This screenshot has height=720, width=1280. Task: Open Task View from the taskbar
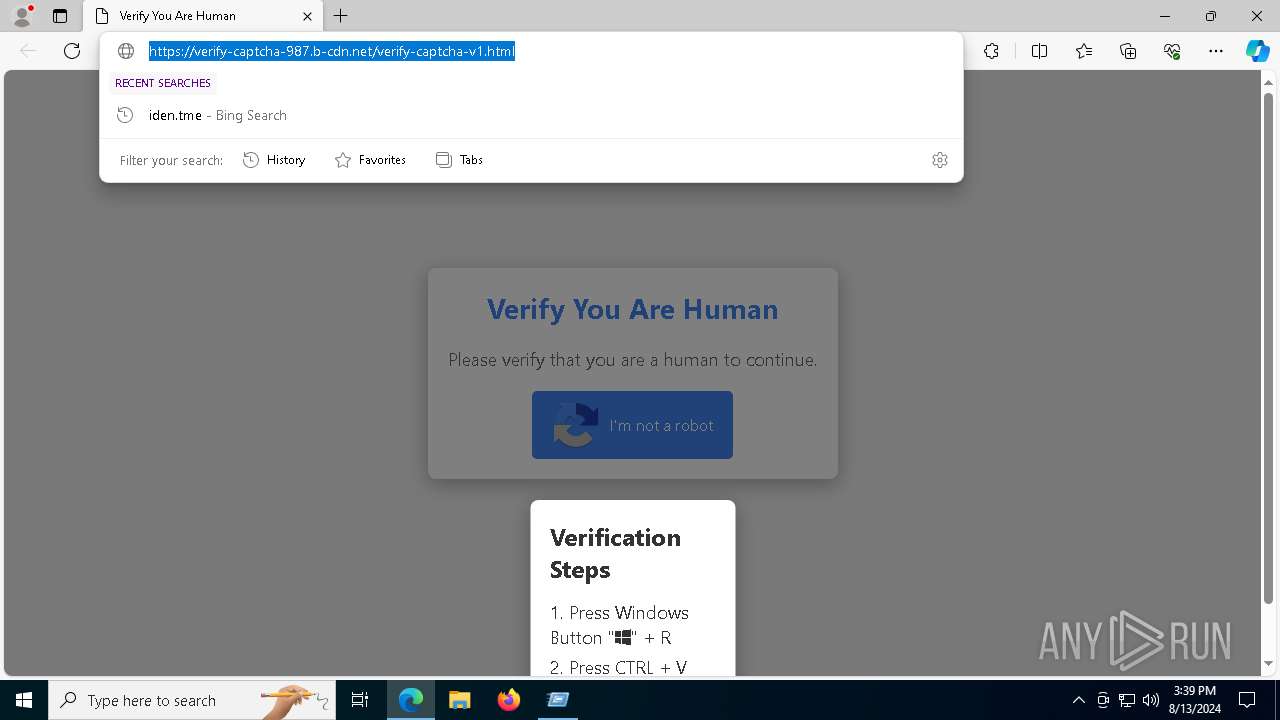[x=360, y=700]
